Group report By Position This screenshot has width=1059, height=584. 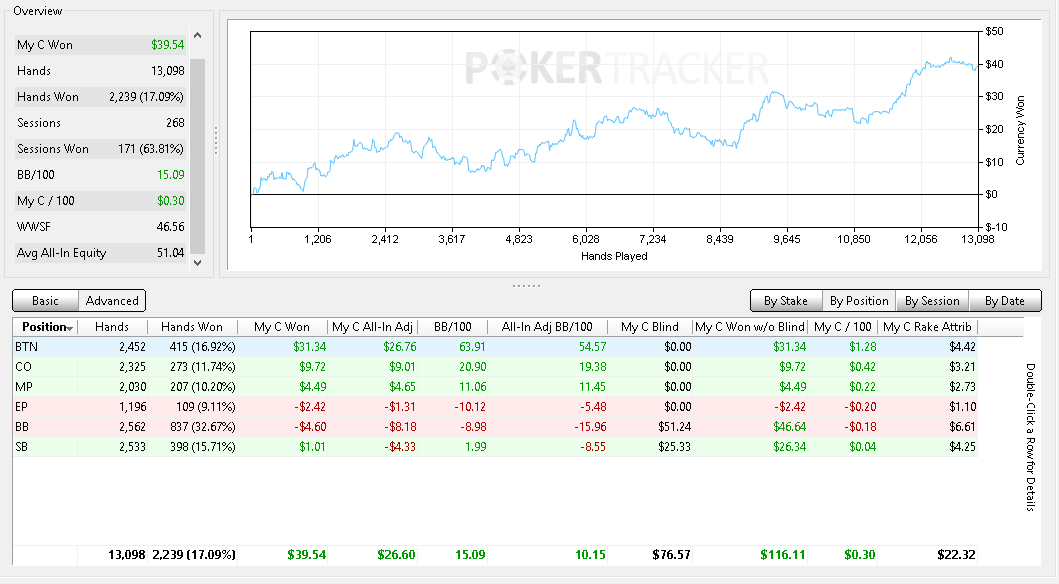(x=859, y=300)
